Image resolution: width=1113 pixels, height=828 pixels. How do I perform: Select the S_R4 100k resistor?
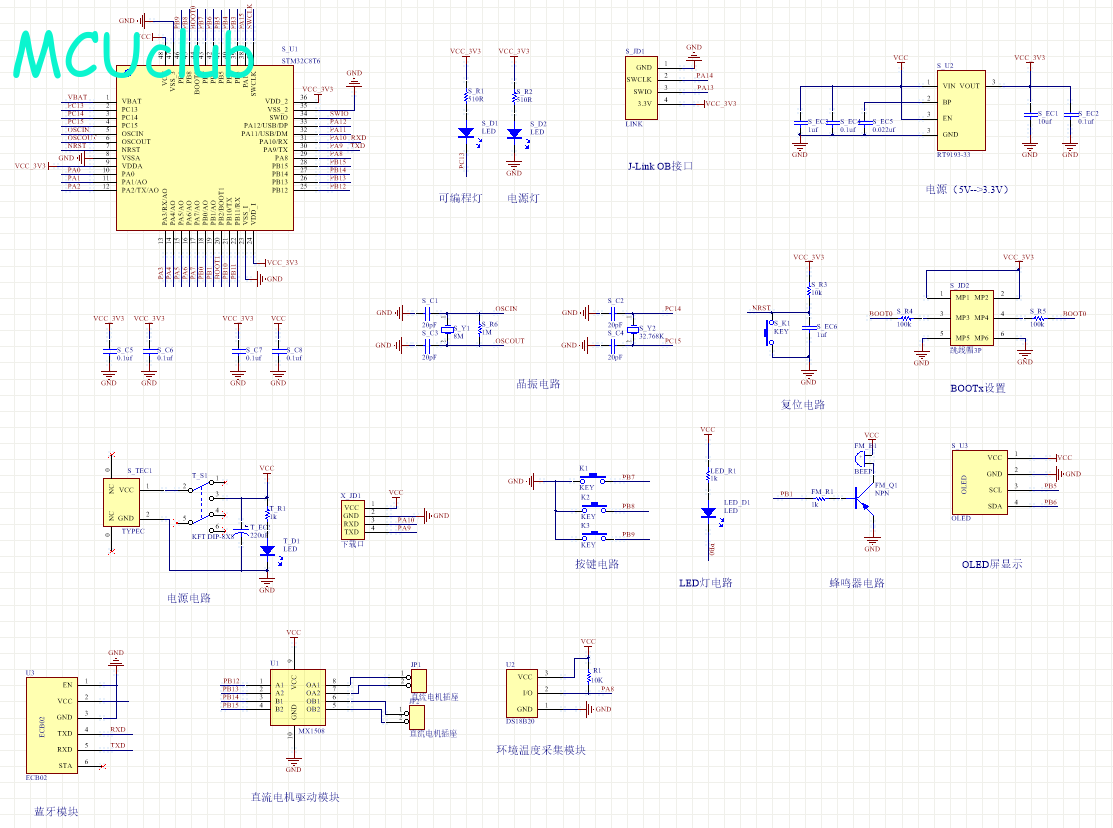point(905,319)
